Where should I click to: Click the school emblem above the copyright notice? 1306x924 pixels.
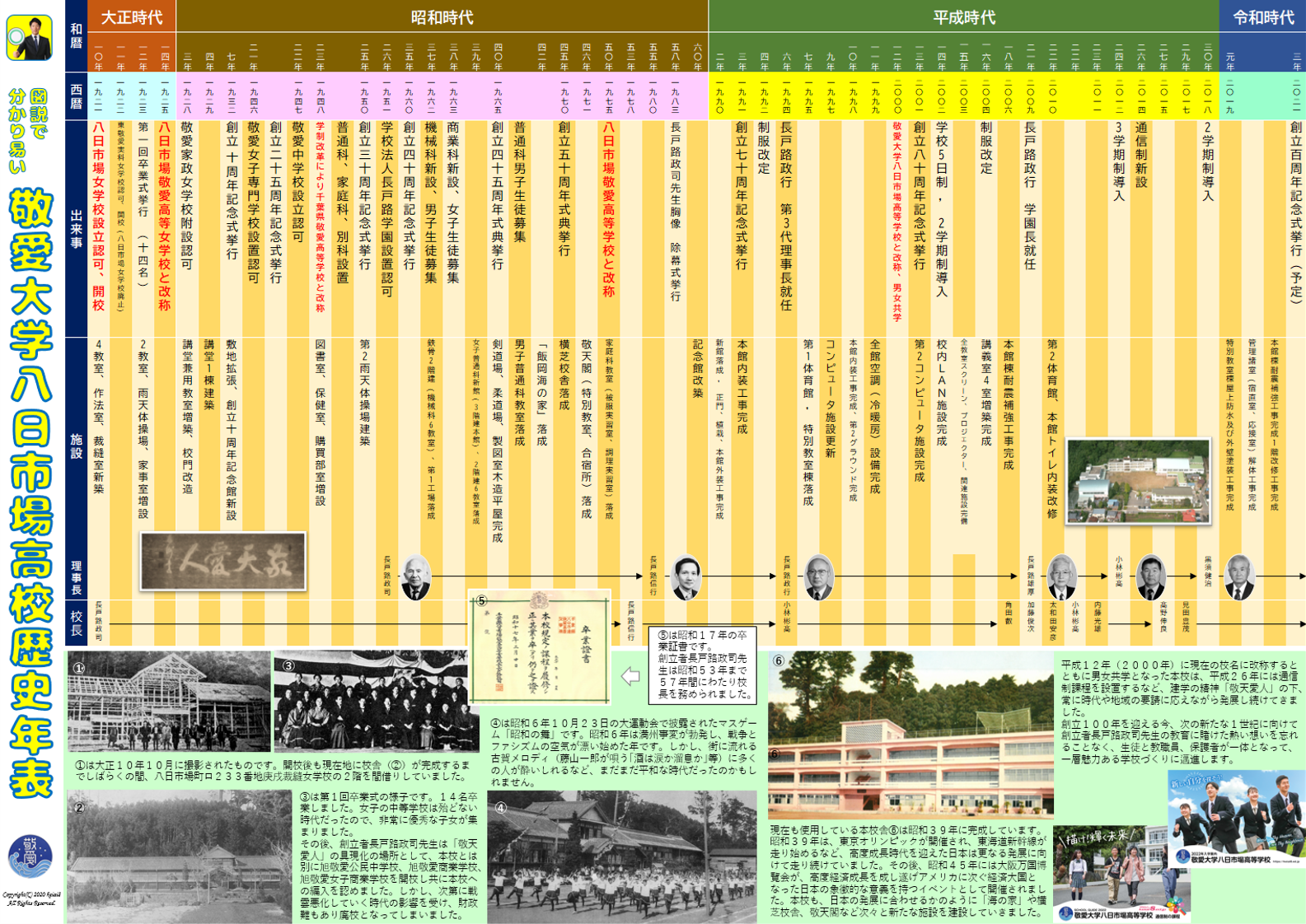point(30,857)
